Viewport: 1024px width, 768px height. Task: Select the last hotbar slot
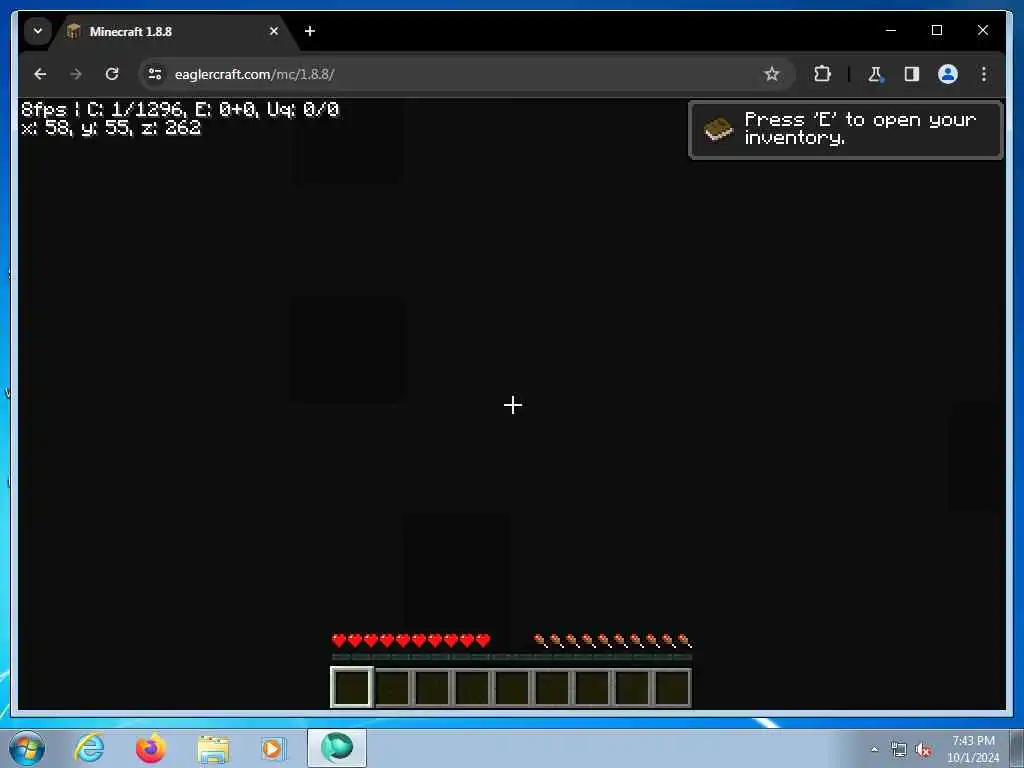click(672, 687)
